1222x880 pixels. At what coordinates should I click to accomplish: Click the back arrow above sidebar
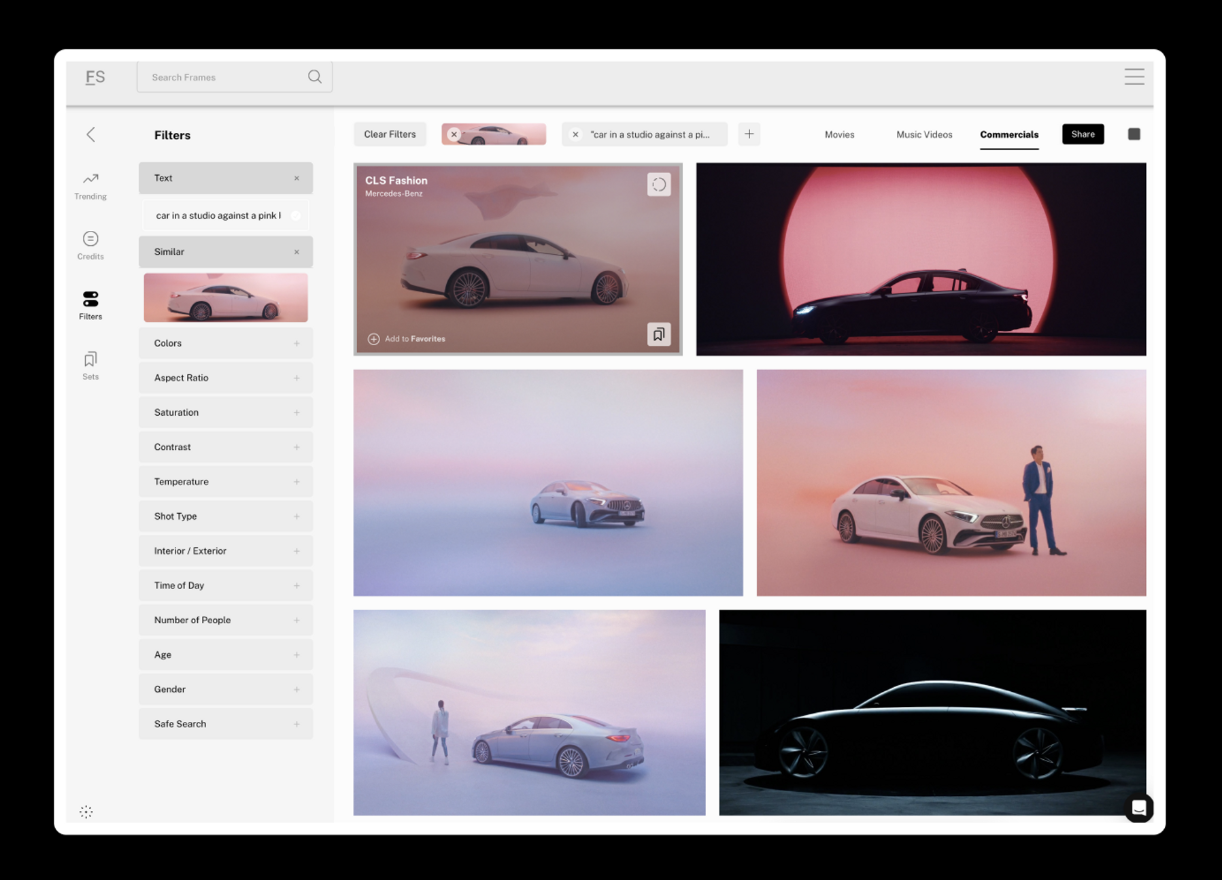coord(91,134)
